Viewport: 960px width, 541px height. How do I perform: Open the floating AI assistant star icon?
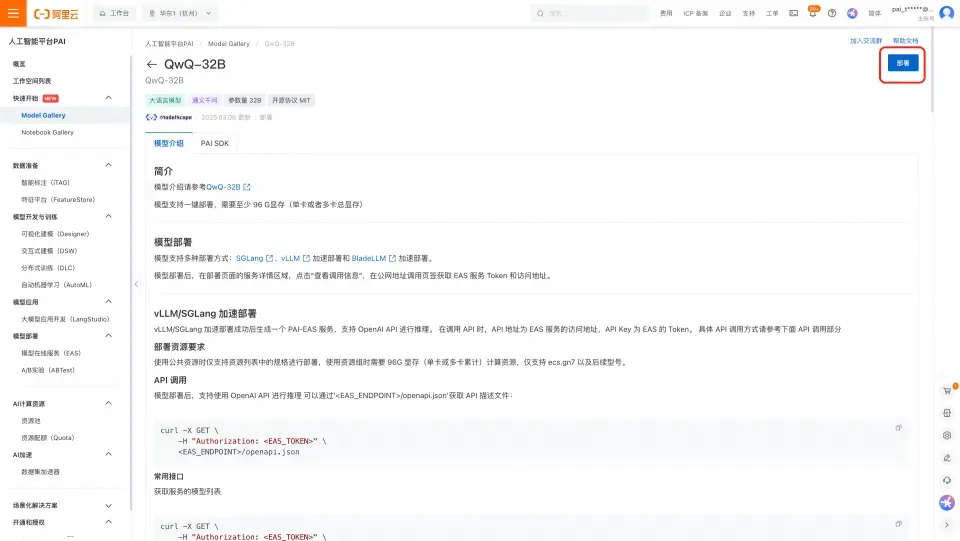[x=947, y=502]
